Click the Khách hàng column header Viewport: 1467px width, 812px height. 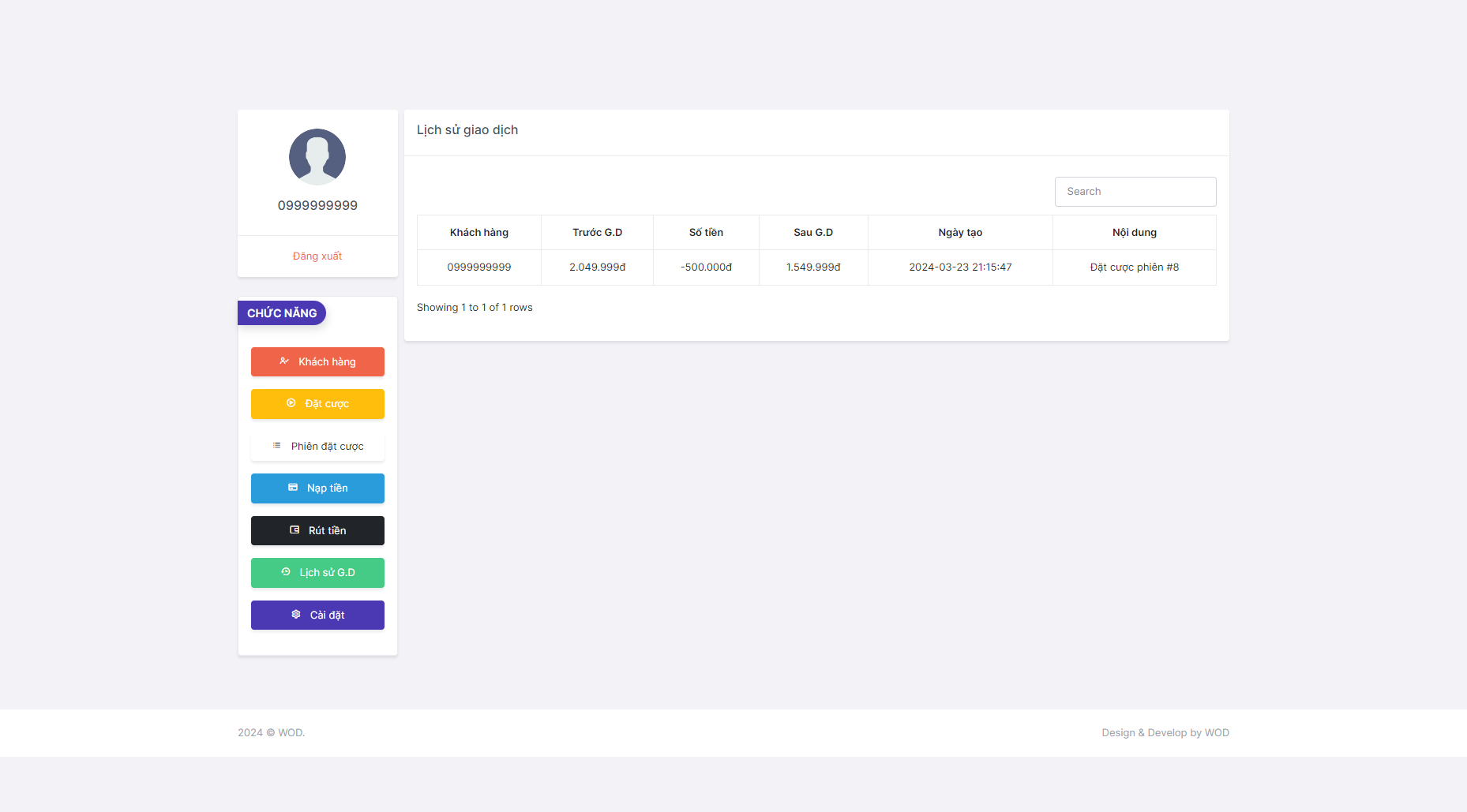click(479, 233)
